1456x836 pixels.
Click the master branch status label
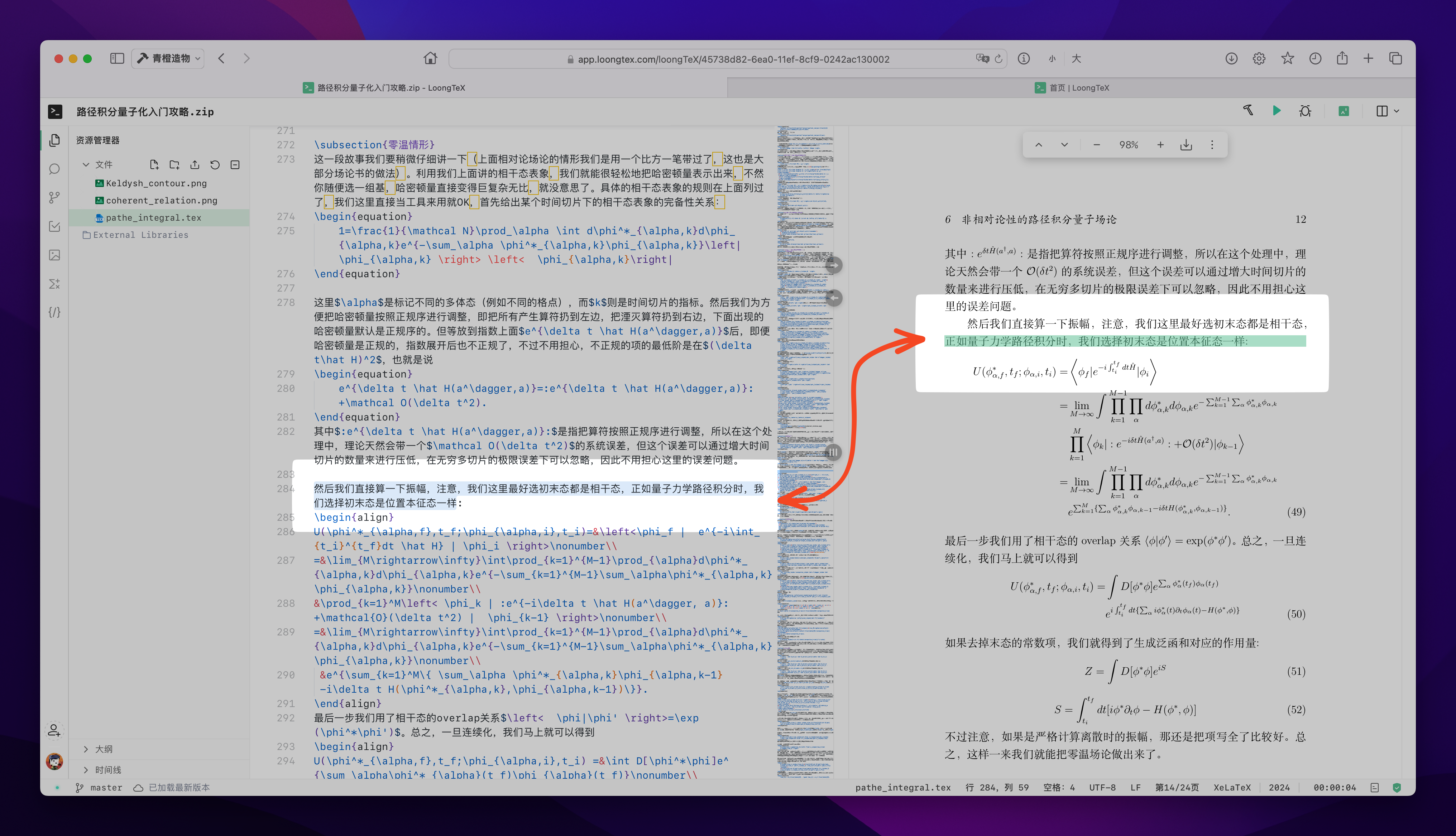click(106, 788)
